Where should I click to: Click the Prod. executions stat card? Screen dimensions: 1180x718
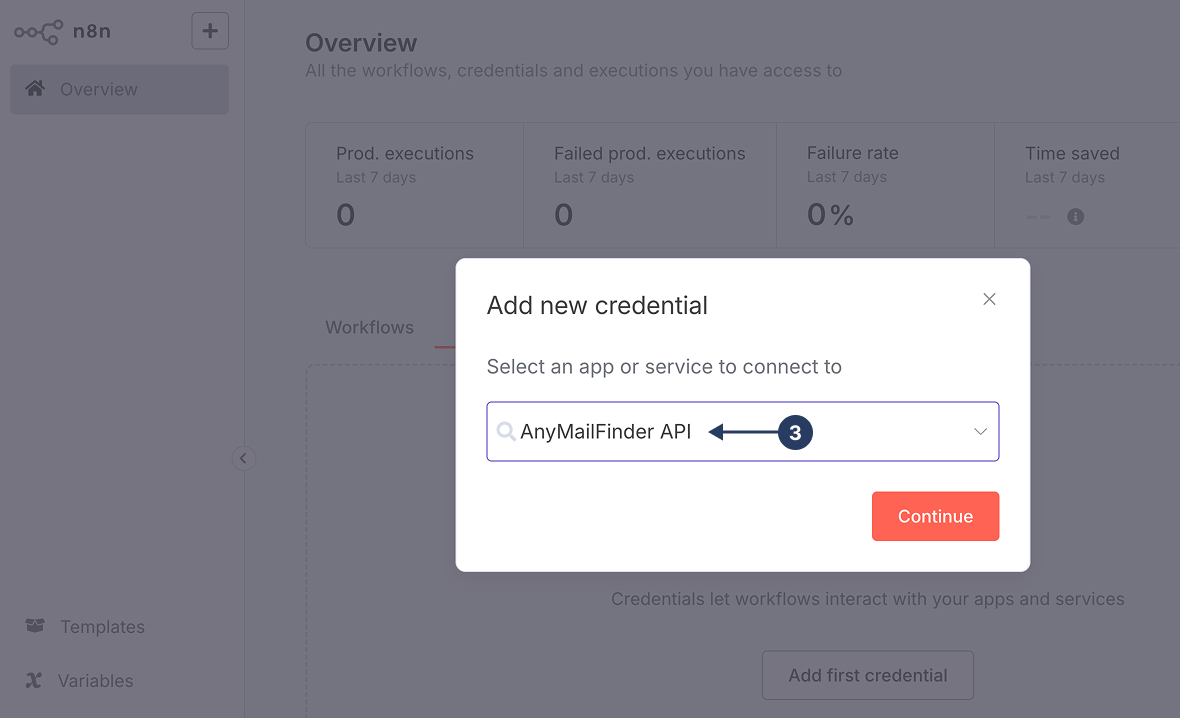point(414,185)
